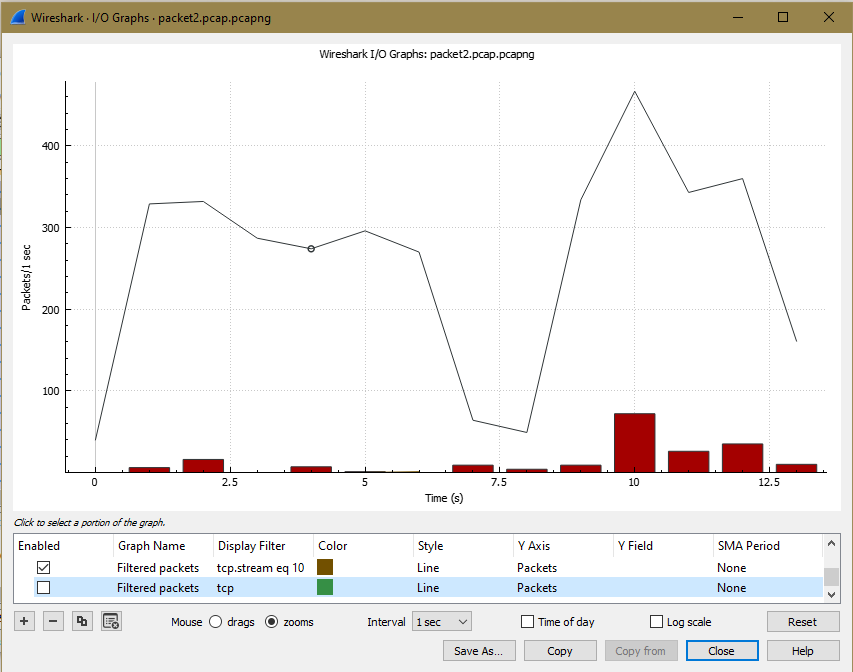This screenshot has width=853, height=672.
Task: Click the Display Filter column header
Action: coord(250,546)
